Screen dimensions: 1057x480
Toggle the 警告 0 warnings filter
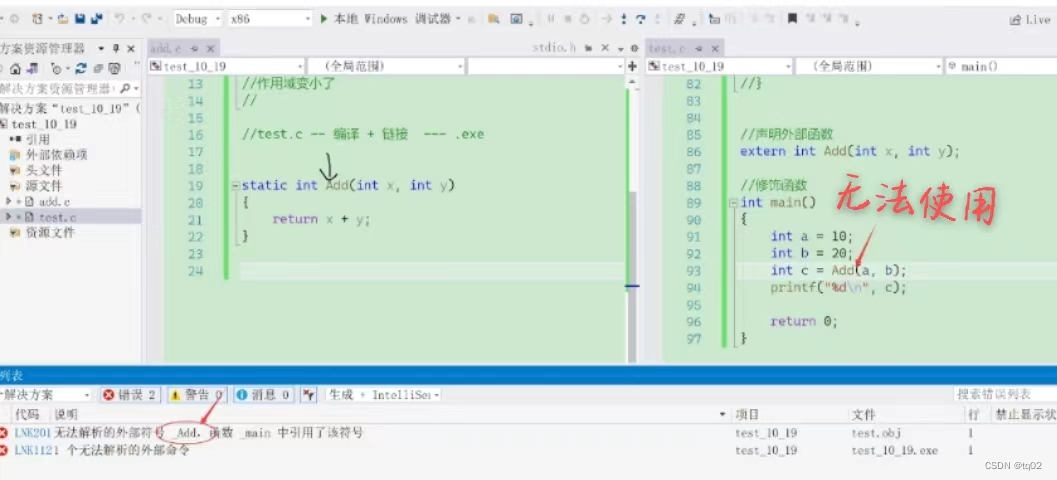click(x=197, y=395)
